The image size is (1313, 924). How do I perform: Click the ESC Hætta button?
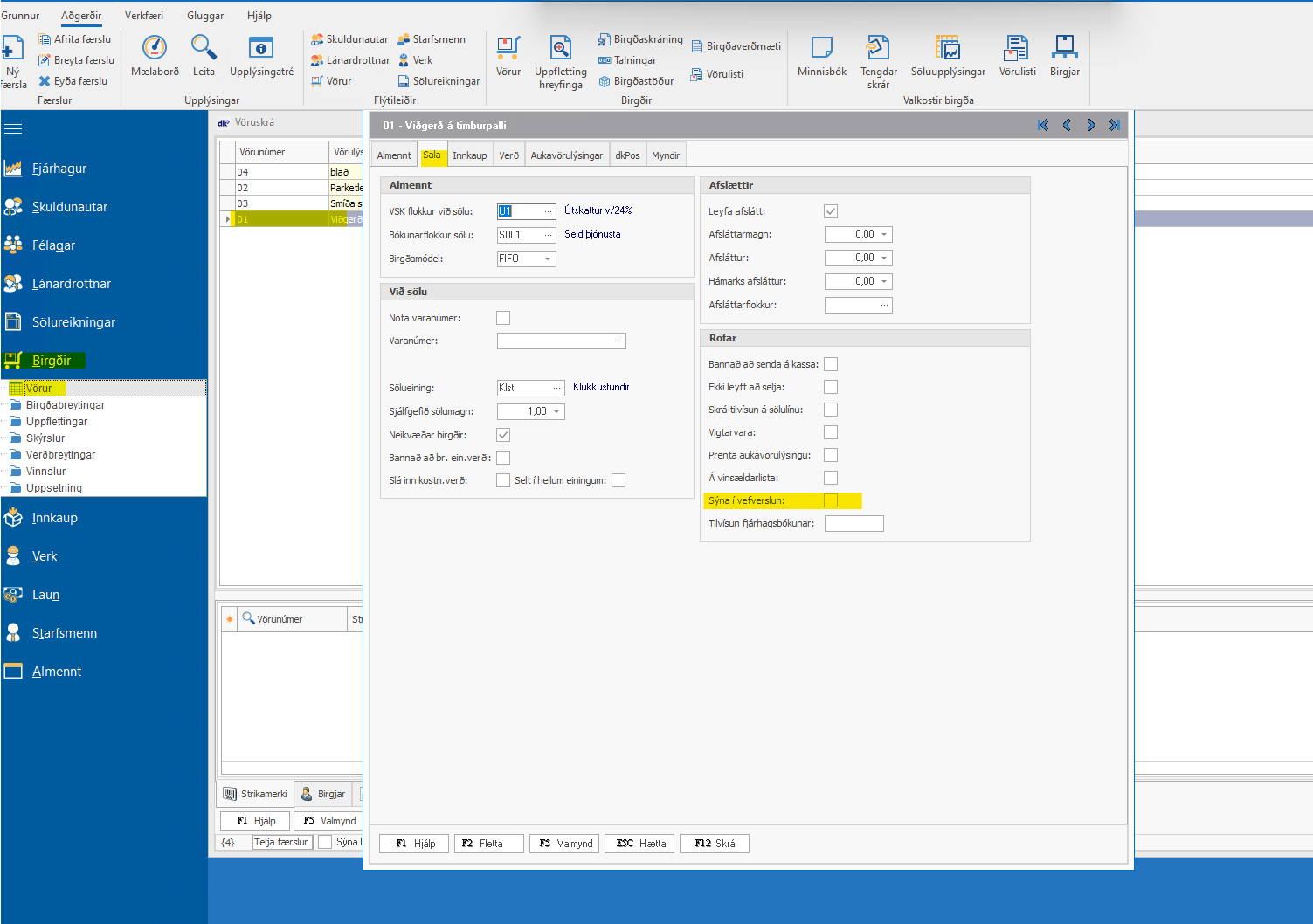pos(640,844)
